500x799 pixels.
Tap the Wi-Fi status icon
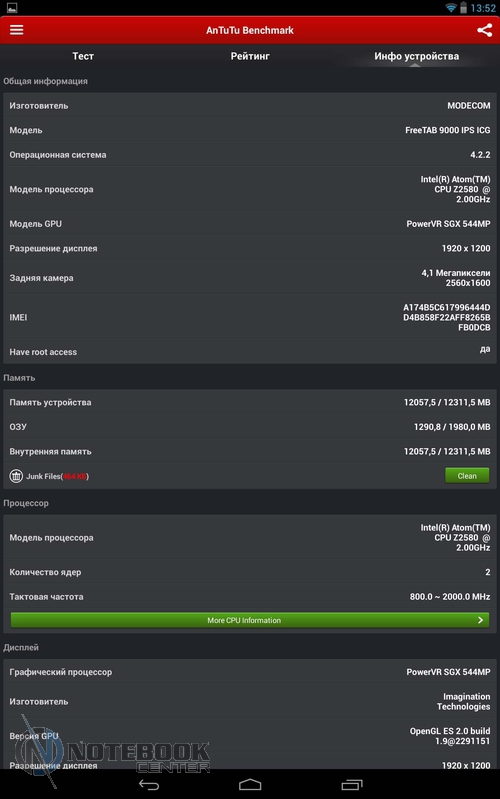451,8
